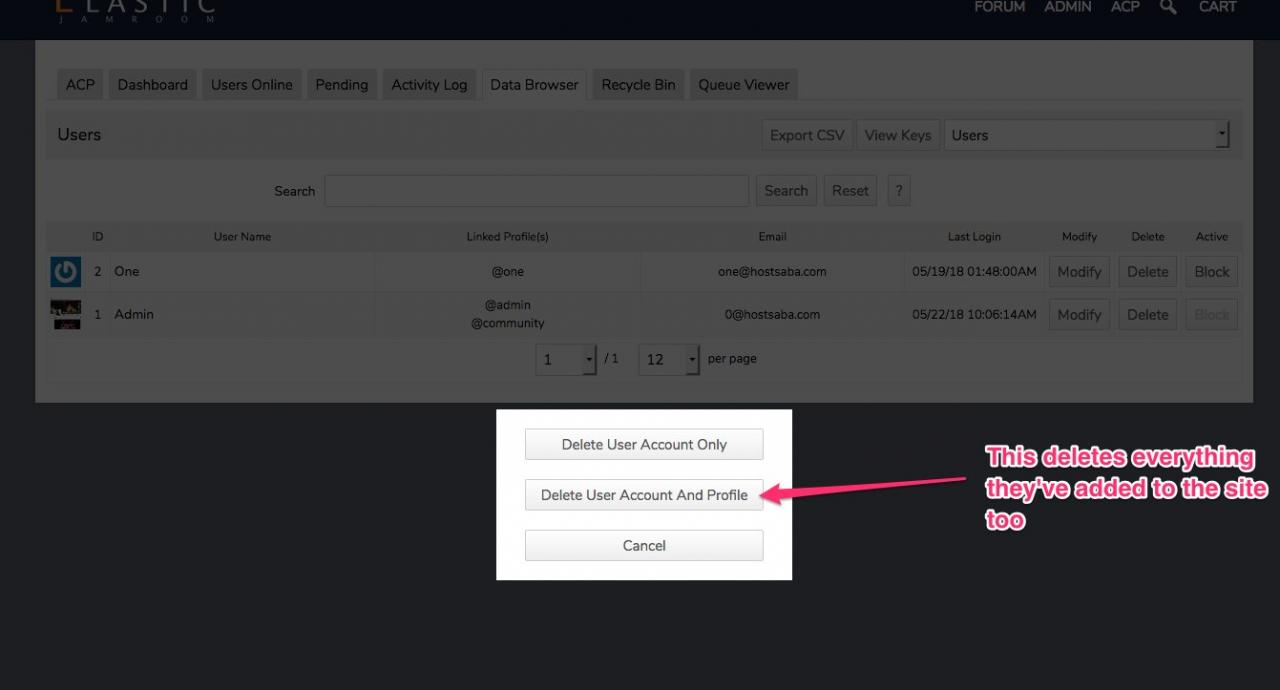Click inside the Search text field
Image resolution: width=1280 pixels, height=690 pixels.
[x=536, y=191]
